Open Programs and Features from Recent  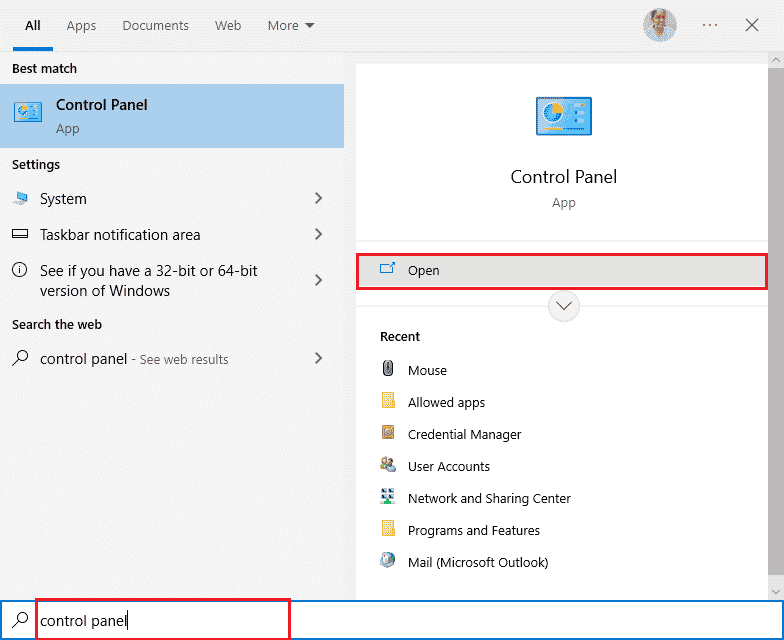473,530
